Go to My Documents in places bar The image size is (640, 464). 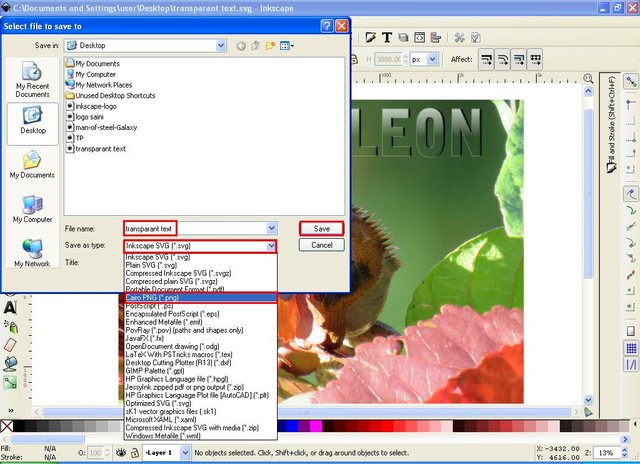click(x=32, y=164)
